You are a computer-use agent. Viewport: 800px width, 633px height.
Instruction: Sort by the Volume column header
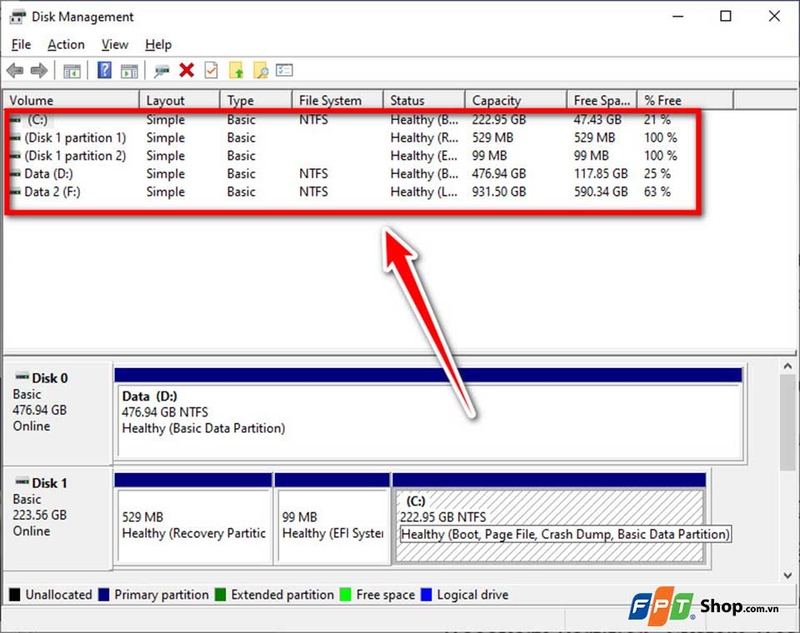pyautogui.click(x=71, y=100)
